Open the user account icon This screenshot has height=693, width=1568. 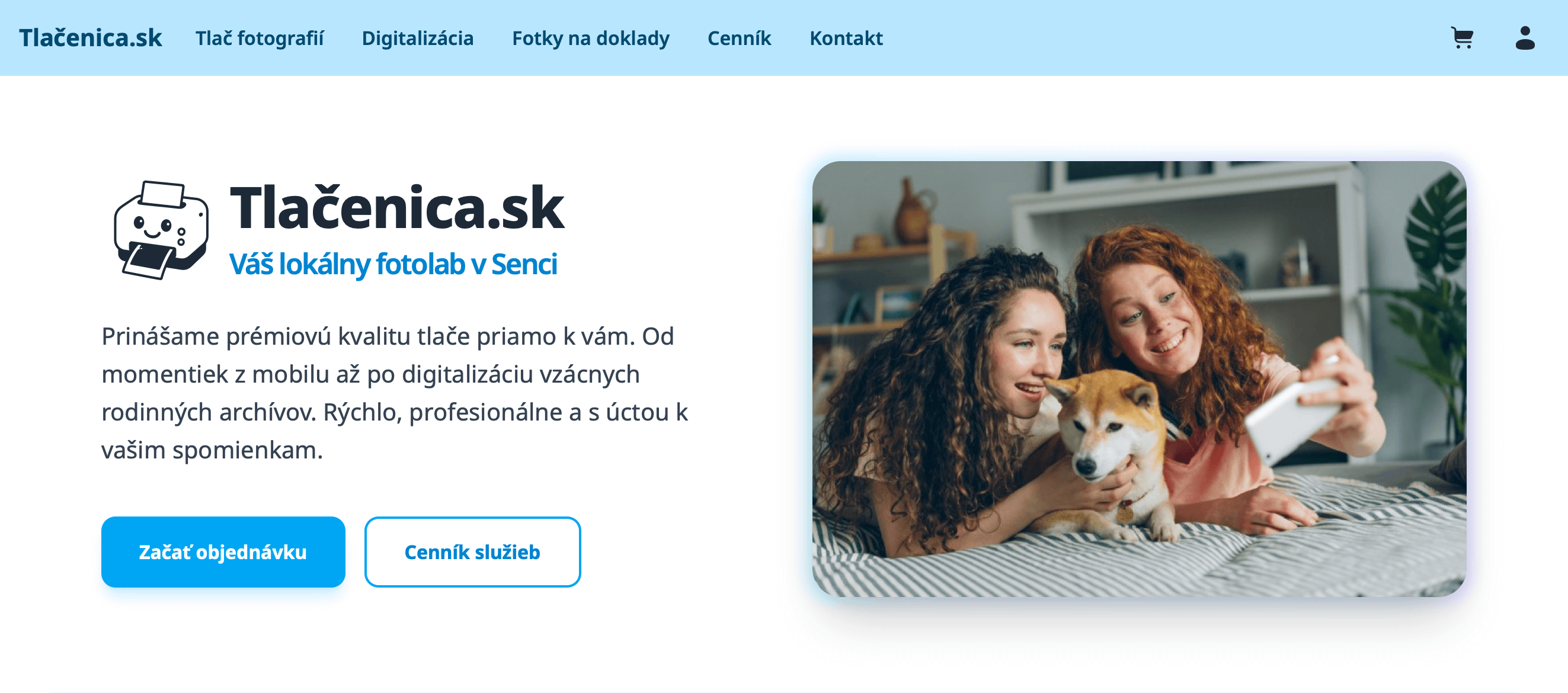coord(1525,38)
